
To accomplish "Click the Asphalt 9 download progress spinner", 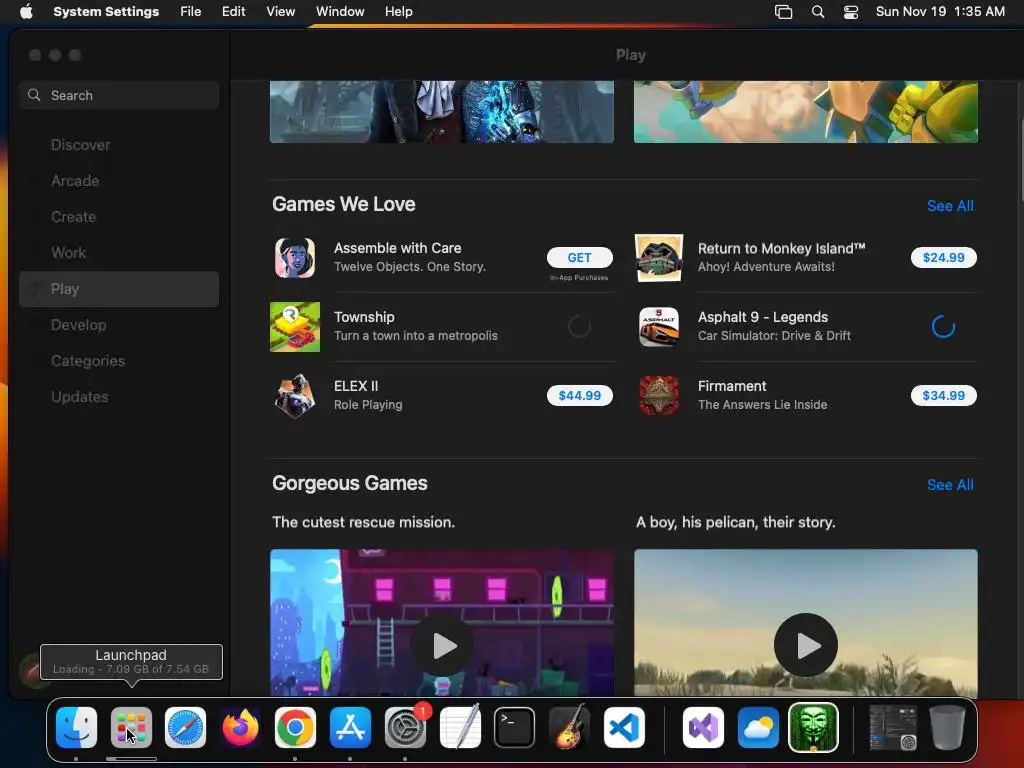I will coord(943,327).
